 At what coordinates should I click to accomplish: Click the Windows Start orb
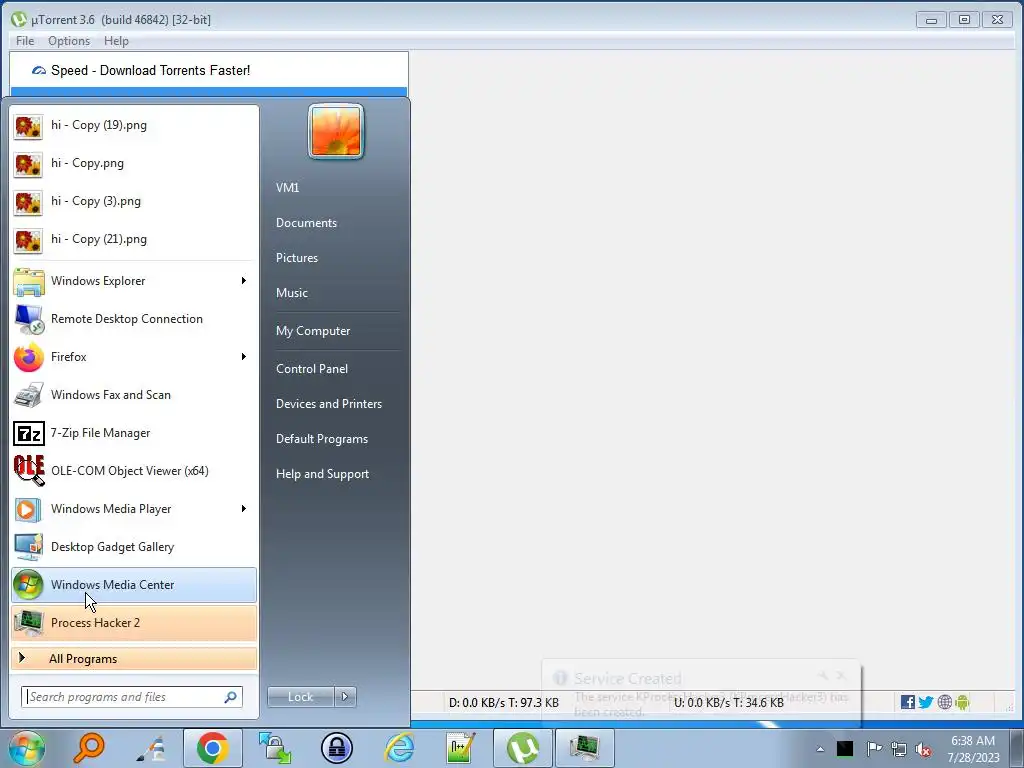(x=26, y=748)
